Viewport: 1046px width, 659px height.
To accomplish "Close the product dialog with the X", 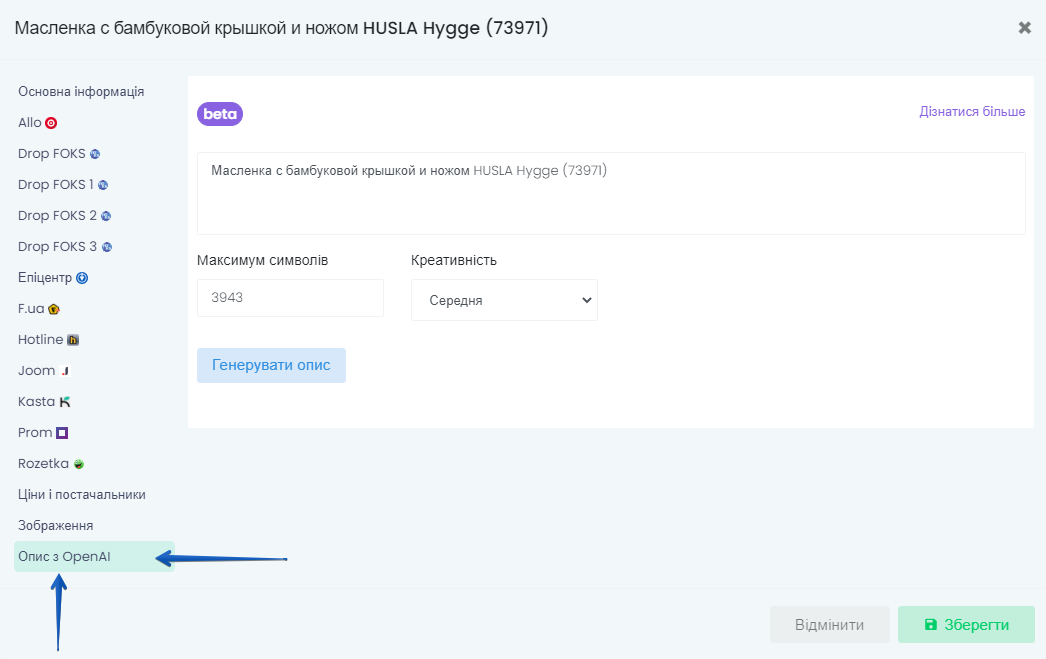I will point(1025,27).
